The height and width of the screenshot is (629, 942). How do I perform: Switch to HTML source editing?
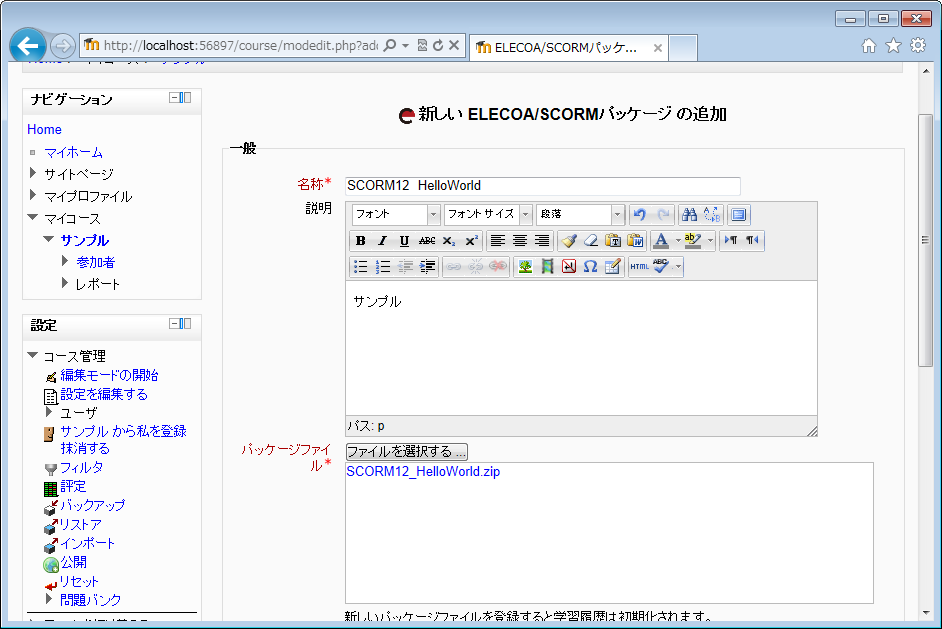639,267
